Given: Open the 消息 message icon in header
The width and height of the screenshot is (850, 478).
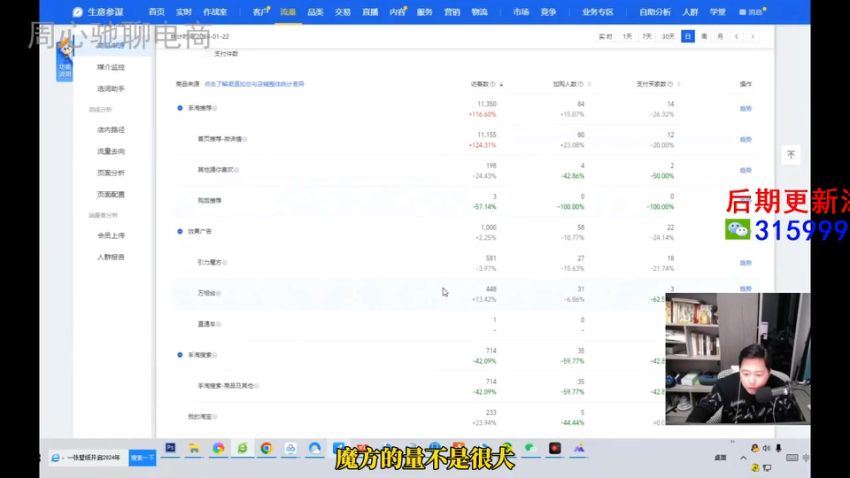Looking at the screenshot, I should point(752,12).
